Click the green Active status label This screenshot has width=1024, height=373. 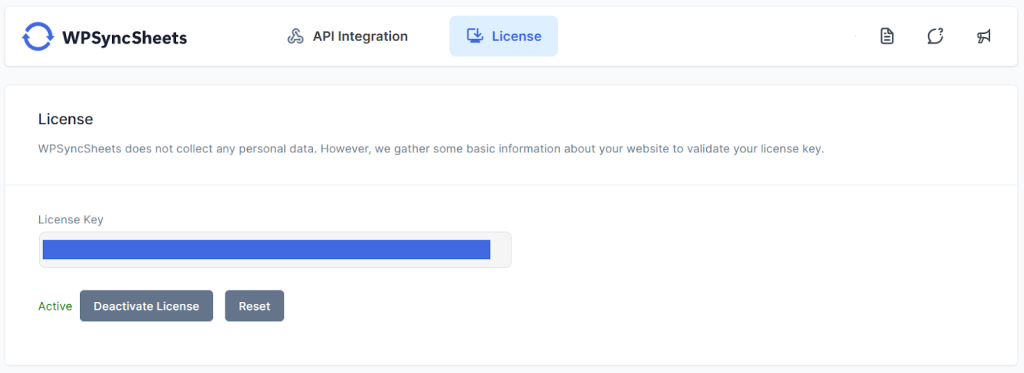tap(55, 306)
